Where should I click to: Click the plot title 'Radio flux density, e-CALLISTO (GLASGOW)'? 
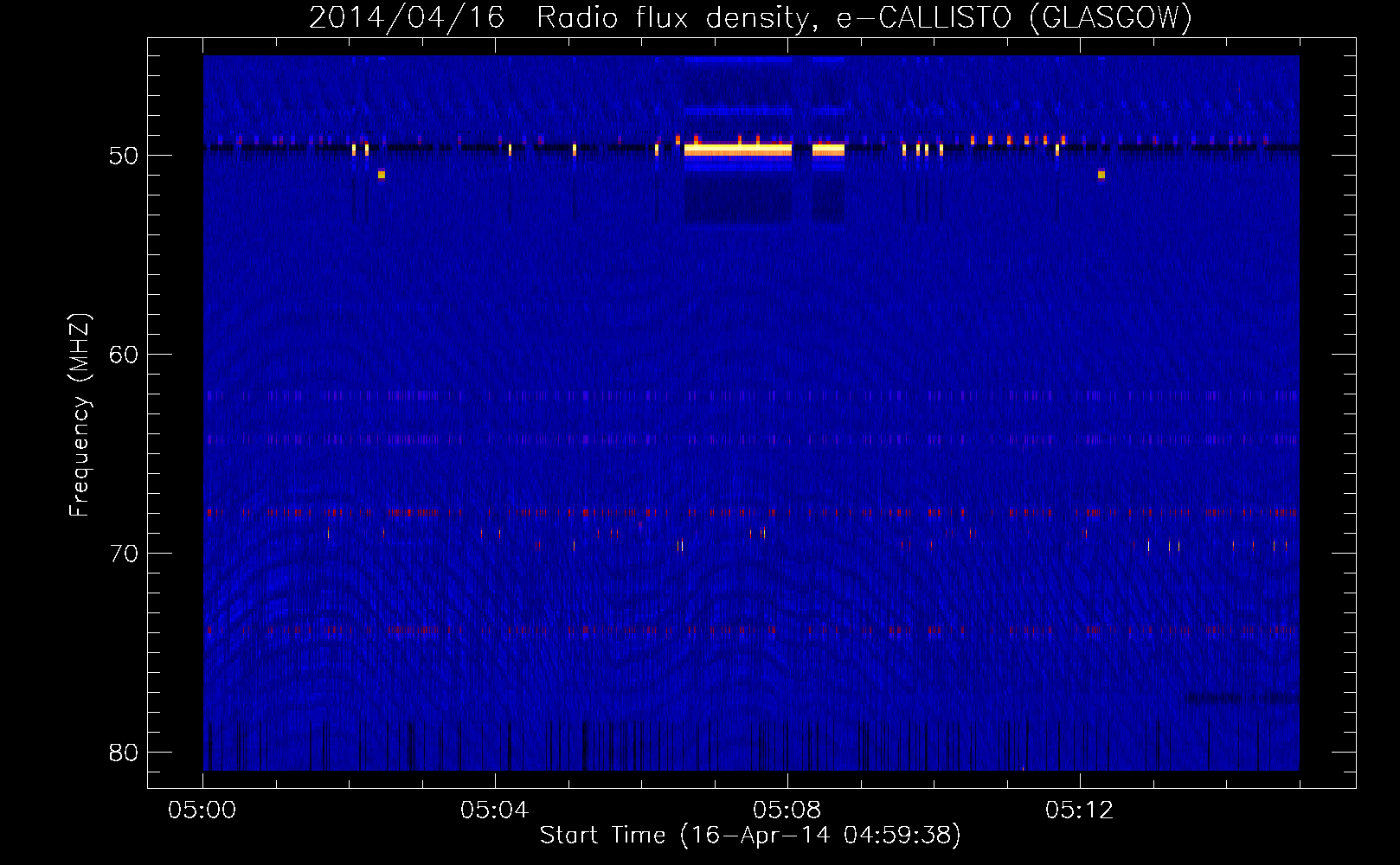(864, 17)
